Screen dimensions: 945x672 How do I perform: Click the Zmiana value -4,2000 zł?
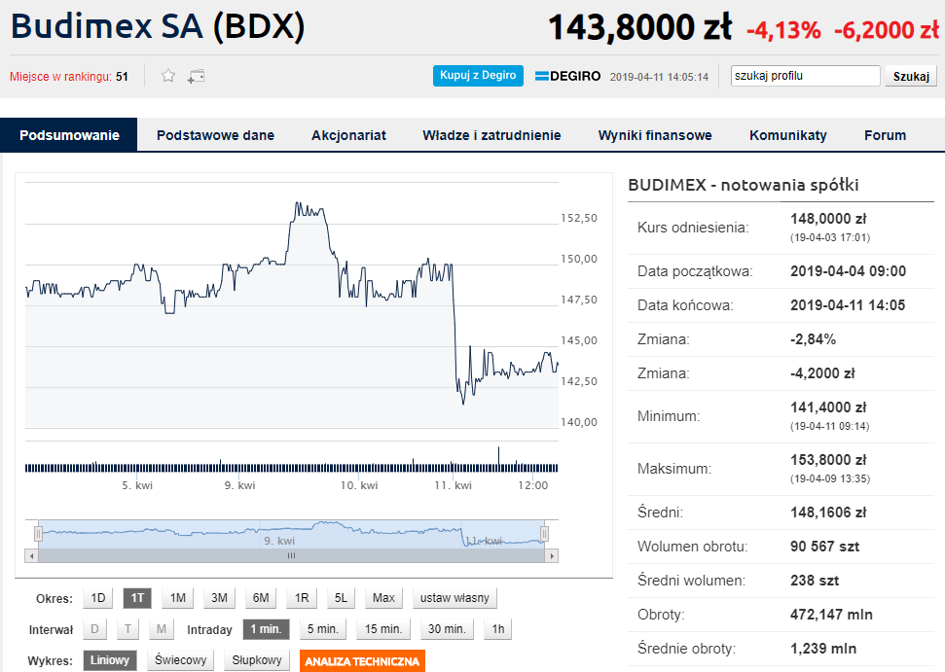point(822,373)
